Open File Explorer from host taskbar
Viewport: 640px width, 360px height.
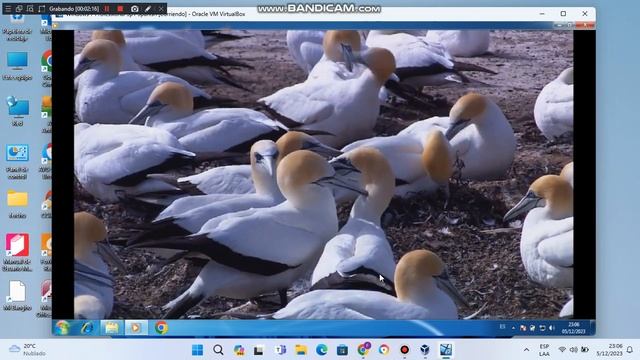point(301,350)
